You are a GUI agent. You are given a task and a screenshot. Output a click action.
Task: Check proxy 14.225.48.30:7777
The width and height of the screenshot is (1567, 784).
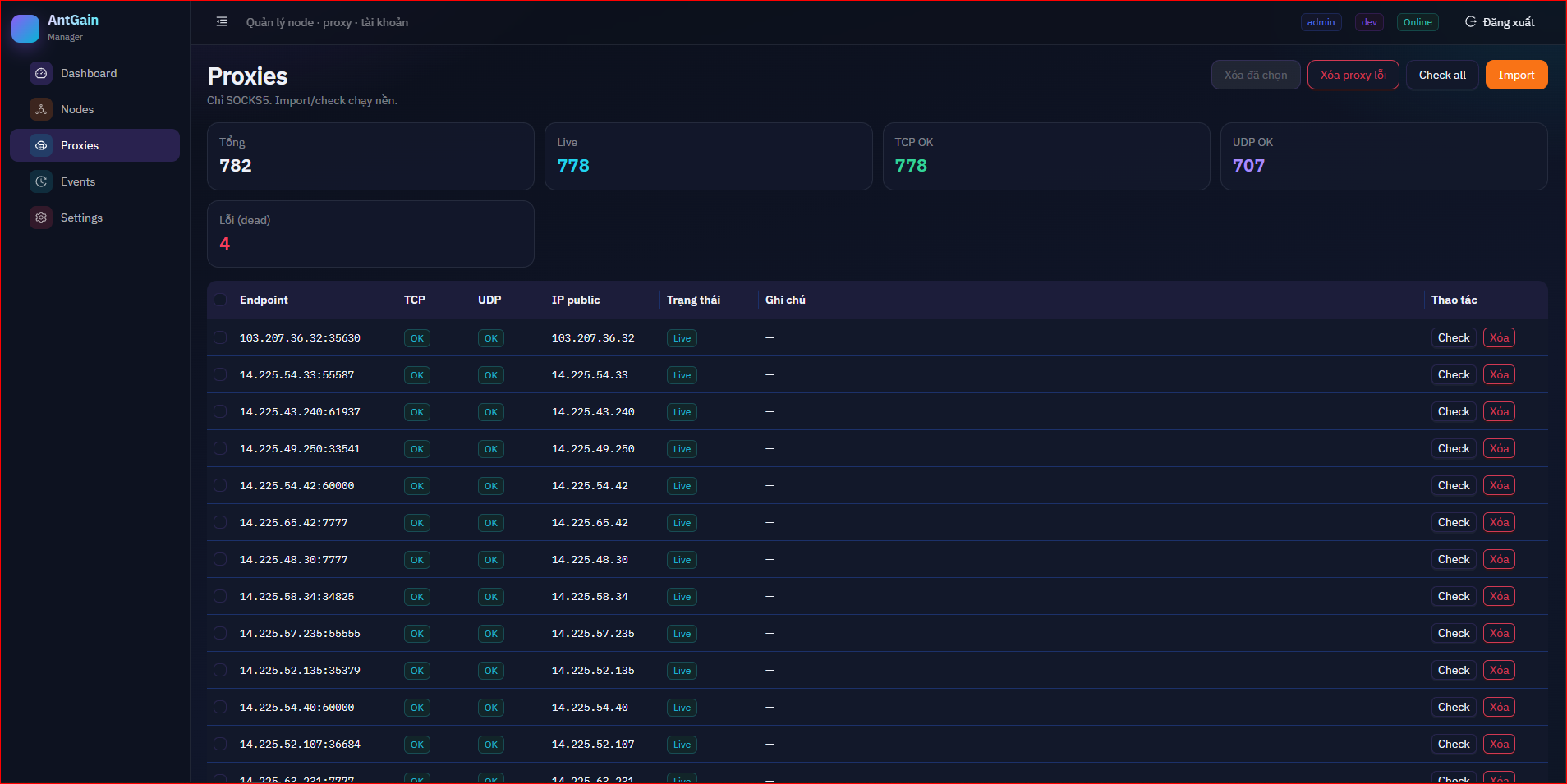[x=1454, y=559]
